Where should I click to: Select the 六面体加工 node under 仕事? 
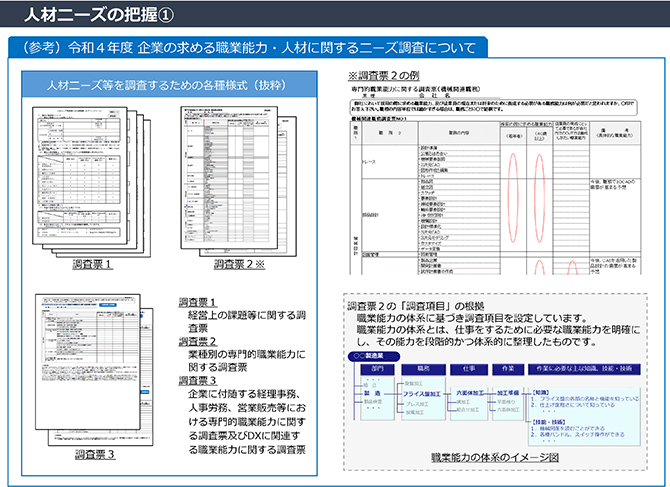click(470, 393)
